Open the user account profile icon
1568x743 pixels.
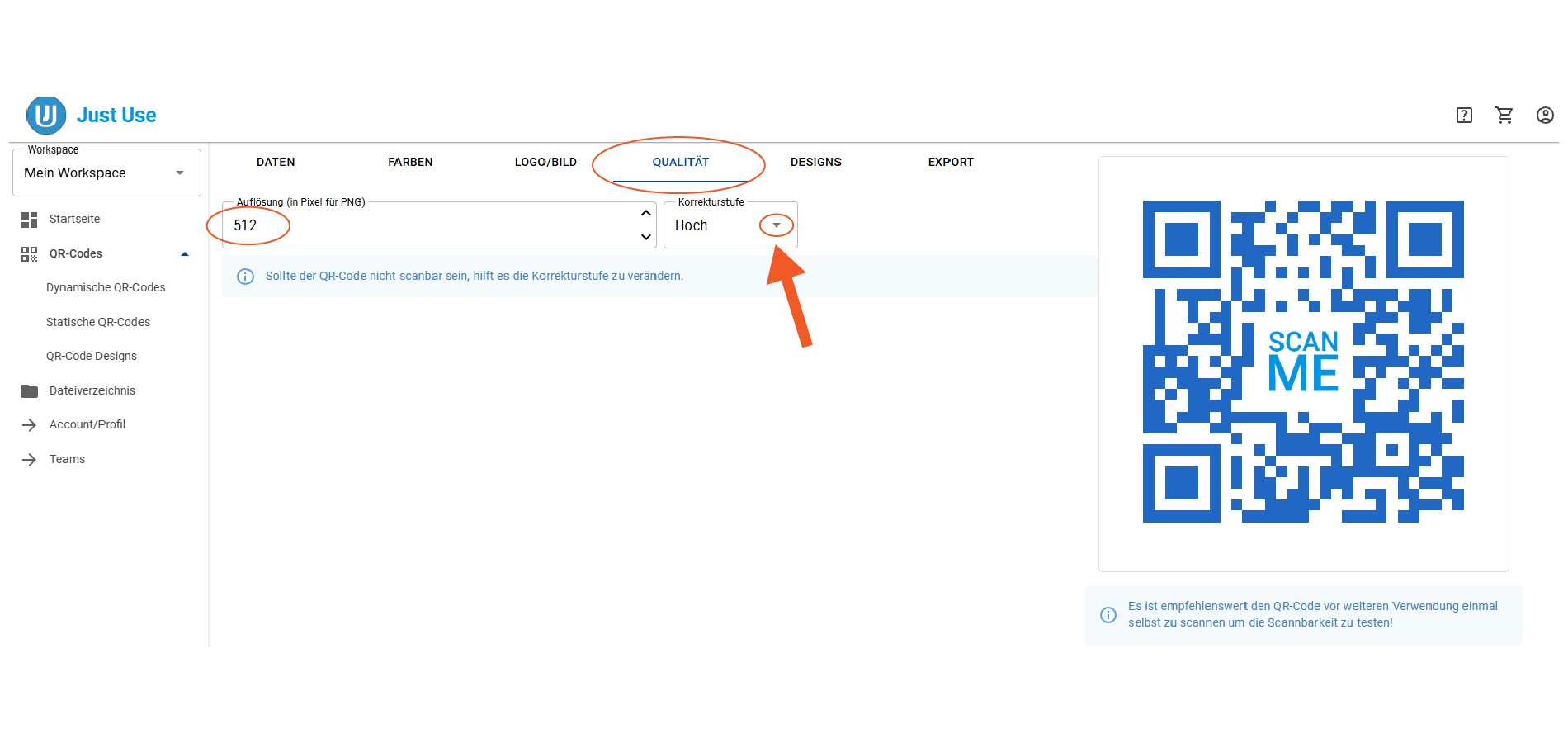(x=1545, y=116)
